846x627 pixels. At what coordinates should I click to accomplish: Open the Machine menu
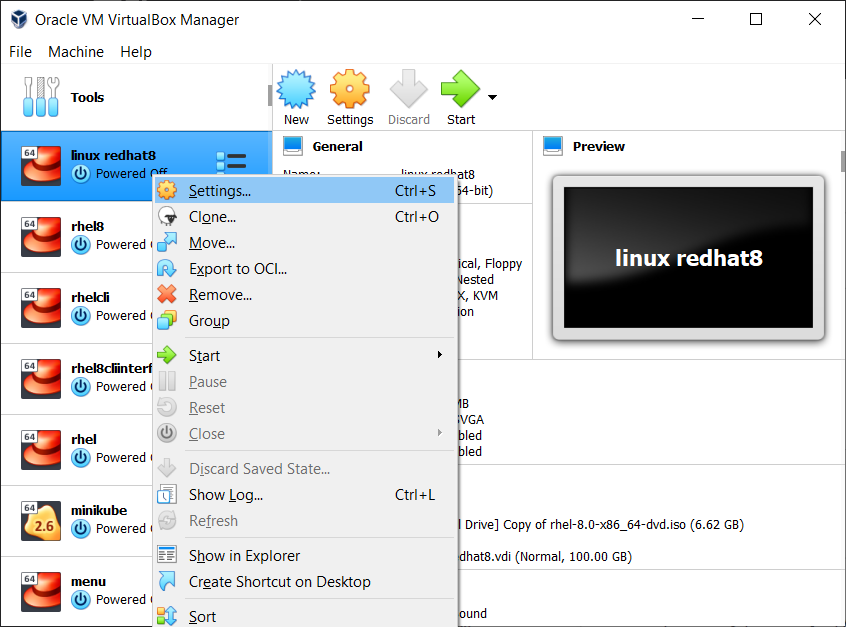pos(76,52)
